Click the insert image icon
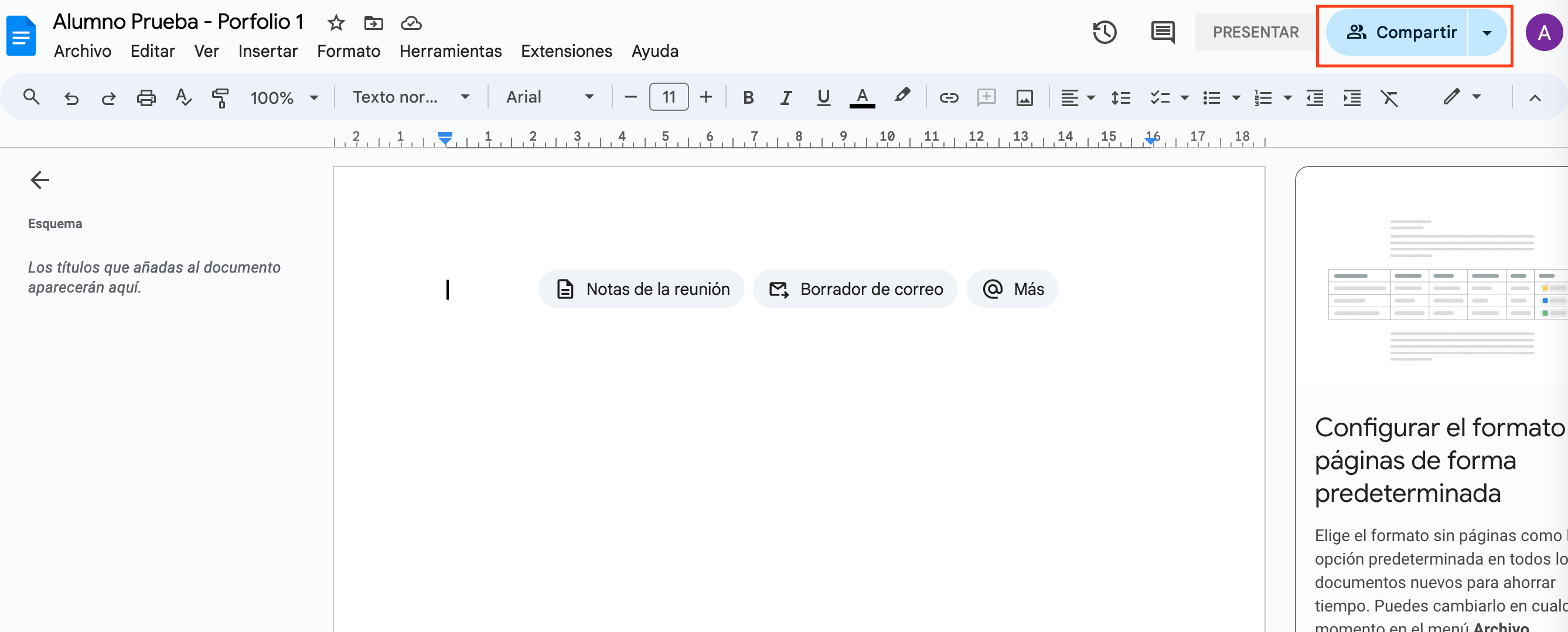This screenshot has height=632, width=1568. coord(1024,97)
